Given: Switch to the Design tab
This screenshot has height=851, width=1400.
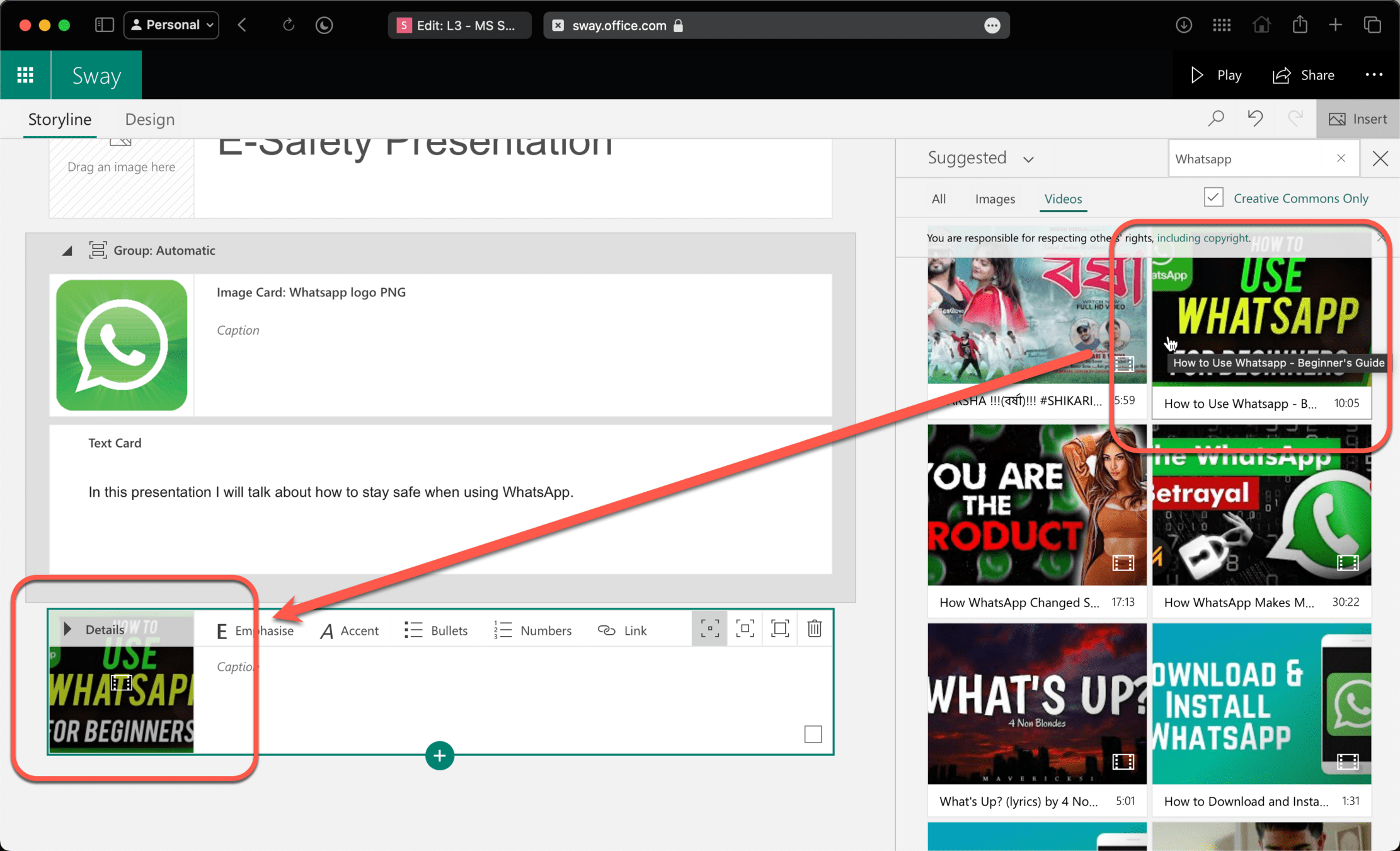Looking at the screenshot, I should (149, 119).
